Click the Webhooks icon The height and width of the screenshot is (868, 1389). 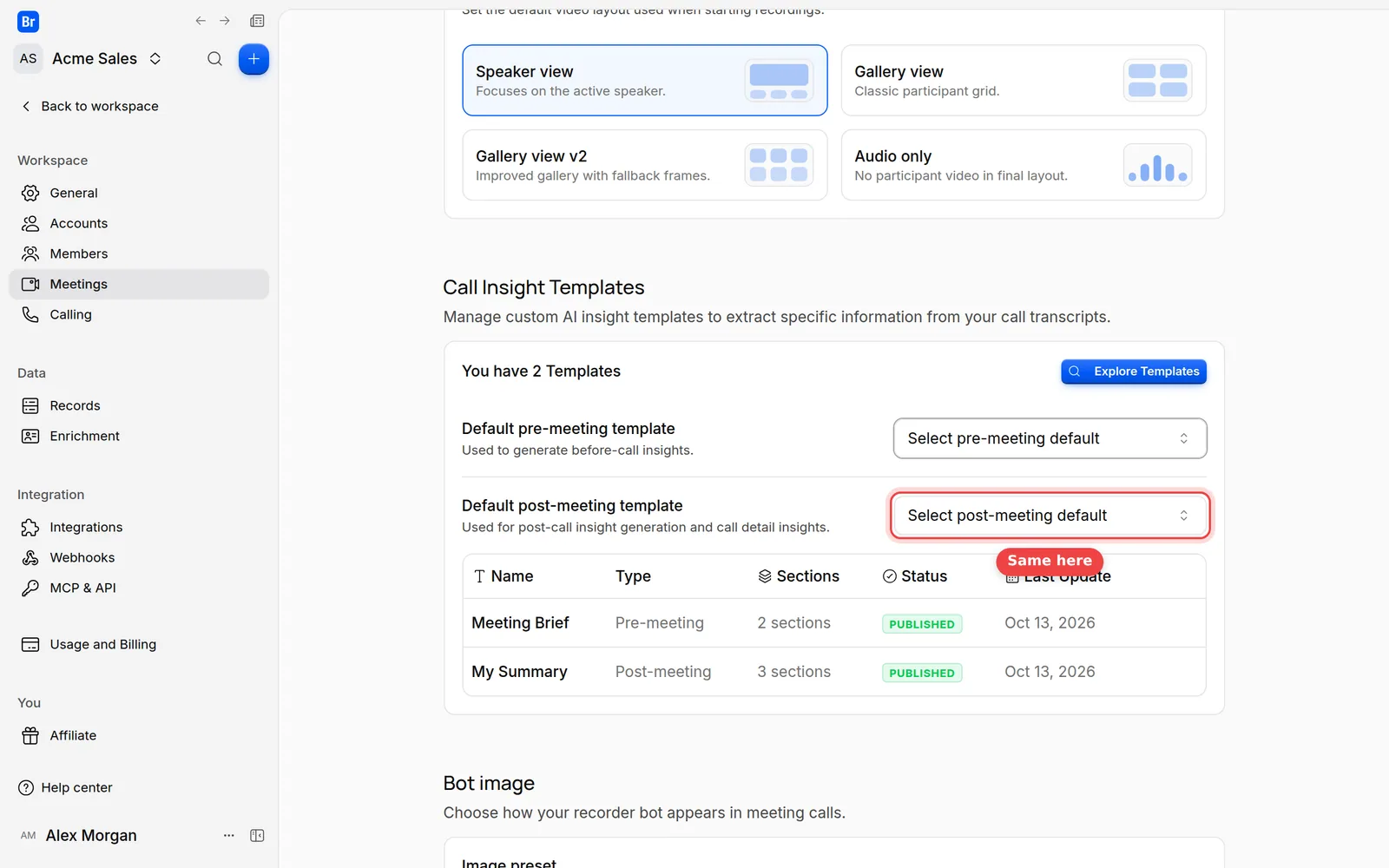[30, 557]
